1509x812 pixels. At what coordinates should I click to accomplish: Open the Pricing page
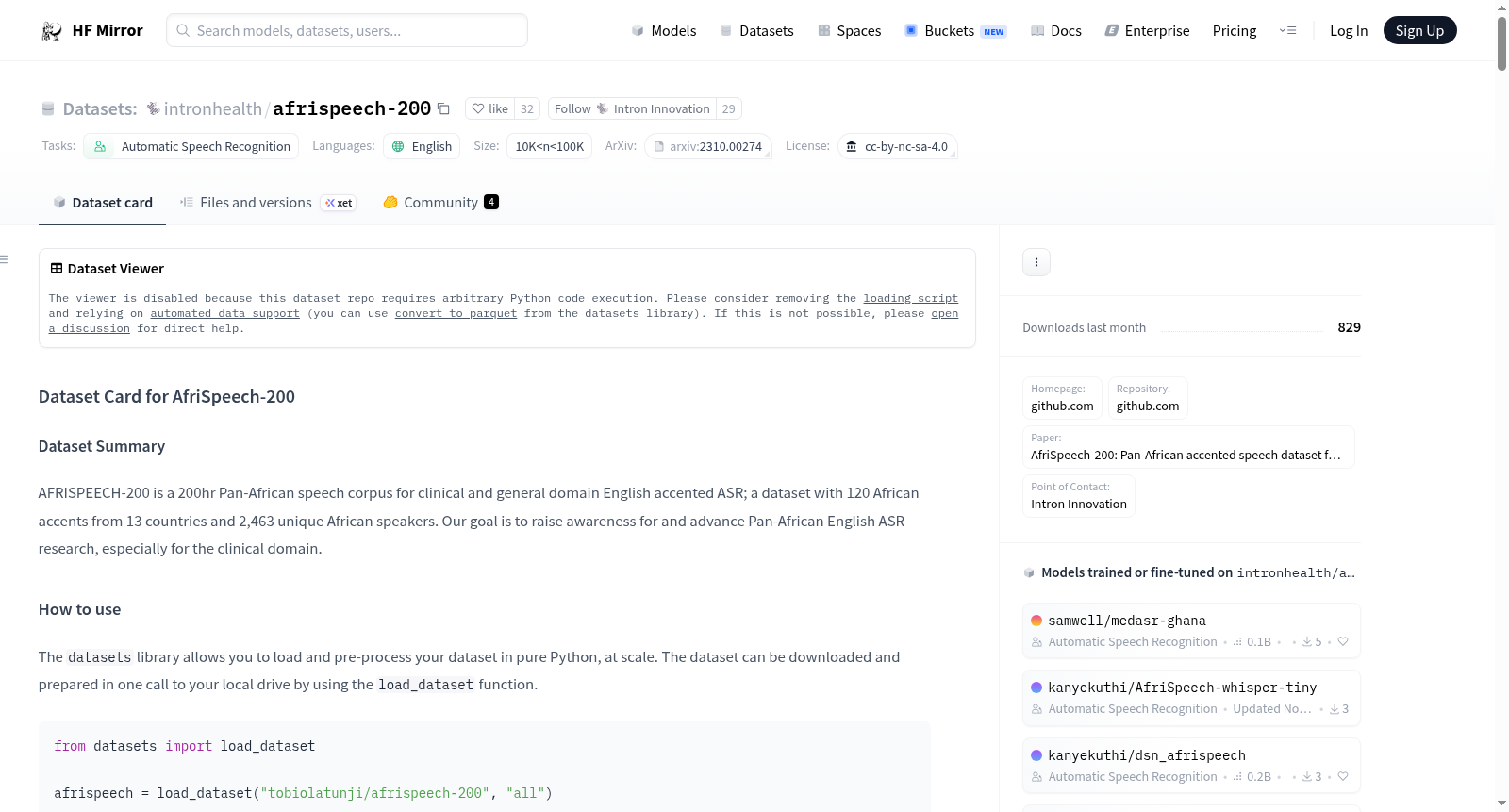click(1235, 31)
